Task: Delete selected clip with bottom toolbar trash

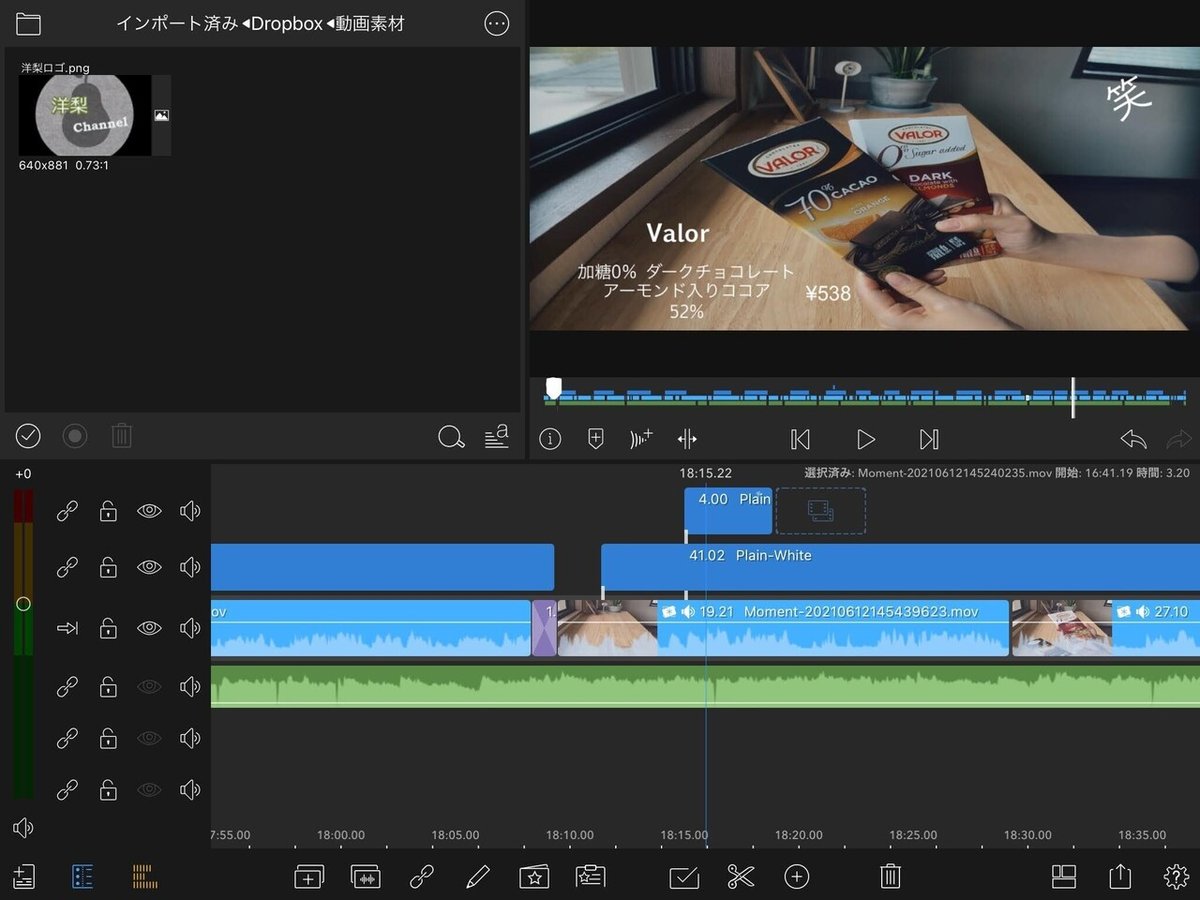Action: pos(890,877)
